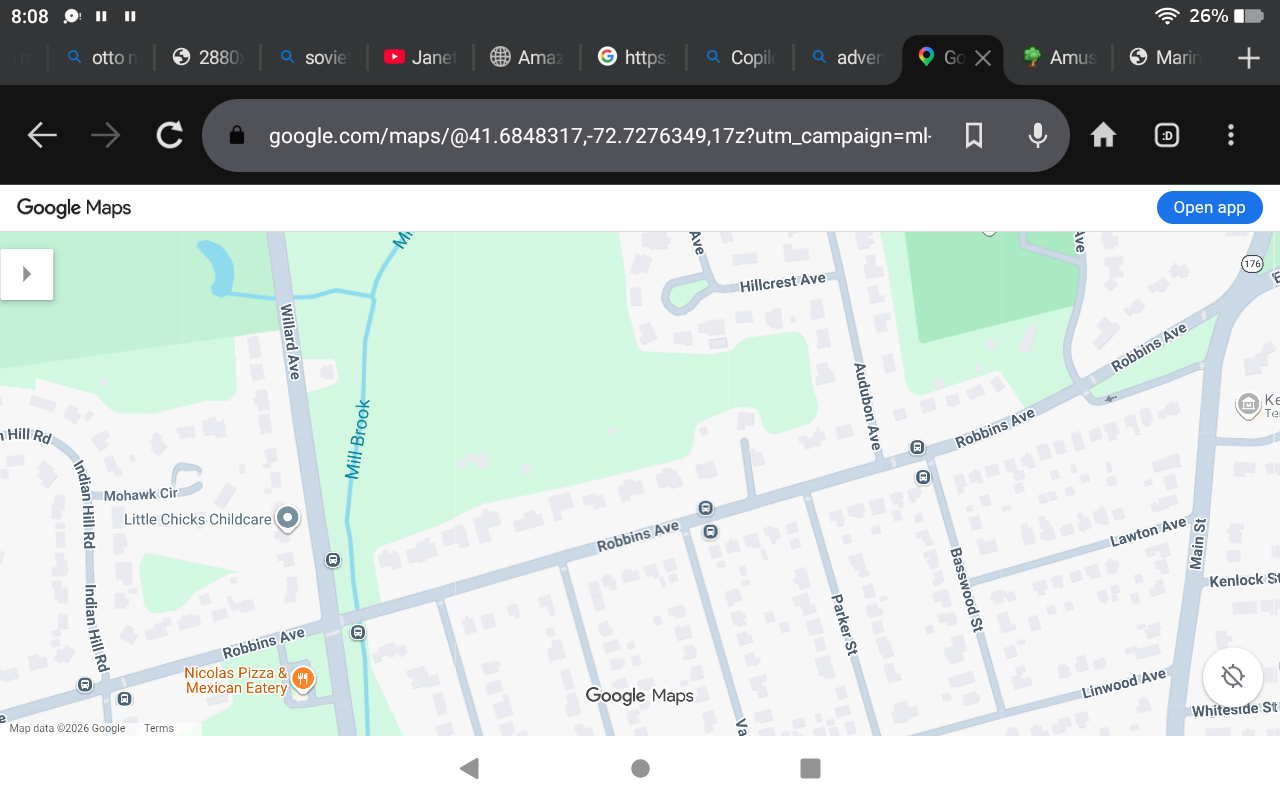This screenshot has height=800, width=1280.
Task: Click the Audubon Ave street label
Action: coord(867,407)
